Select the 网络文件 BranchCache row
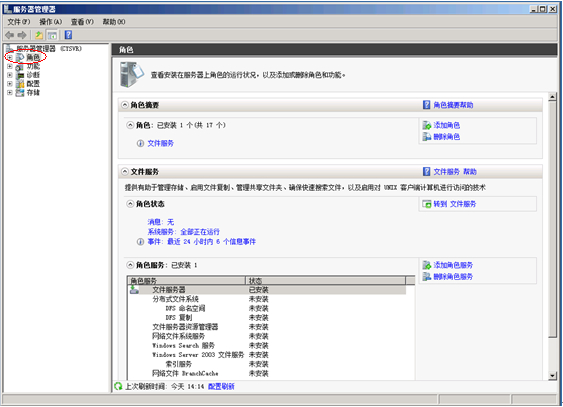The height and width of the screenshot is (407, 563). (x=267, y=374)
